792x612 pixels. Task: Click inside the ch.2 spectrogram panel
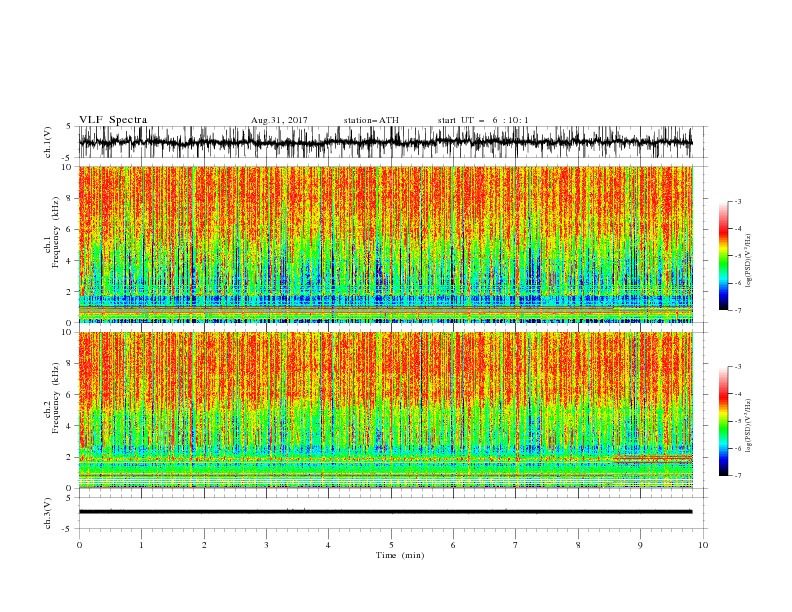tap(385, 410)
